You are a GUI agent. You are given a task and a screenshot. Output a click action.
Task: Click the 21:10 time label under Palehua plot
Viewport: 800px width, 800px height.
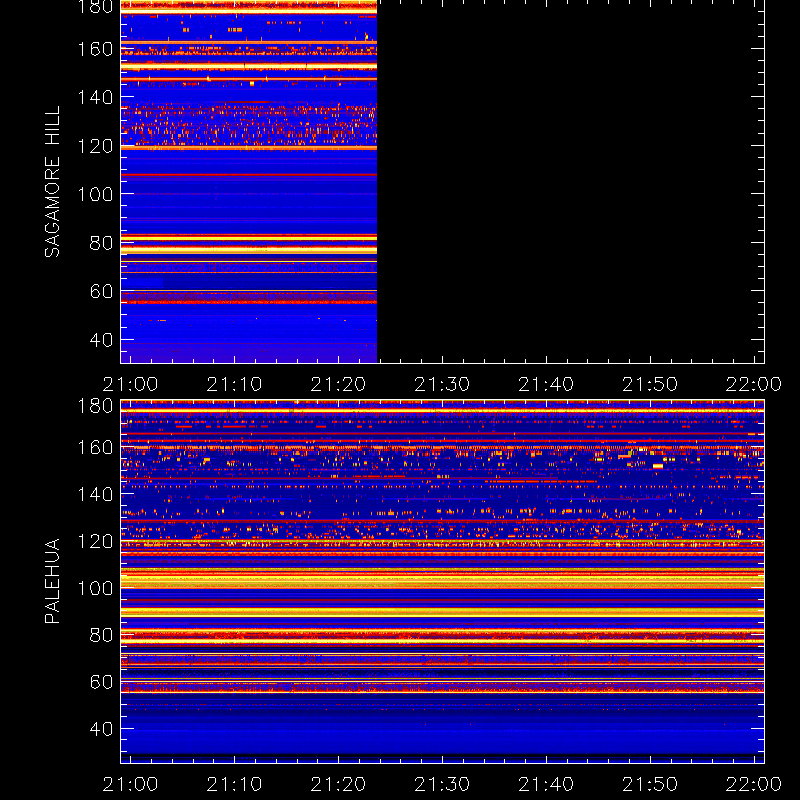pos(234,784)
